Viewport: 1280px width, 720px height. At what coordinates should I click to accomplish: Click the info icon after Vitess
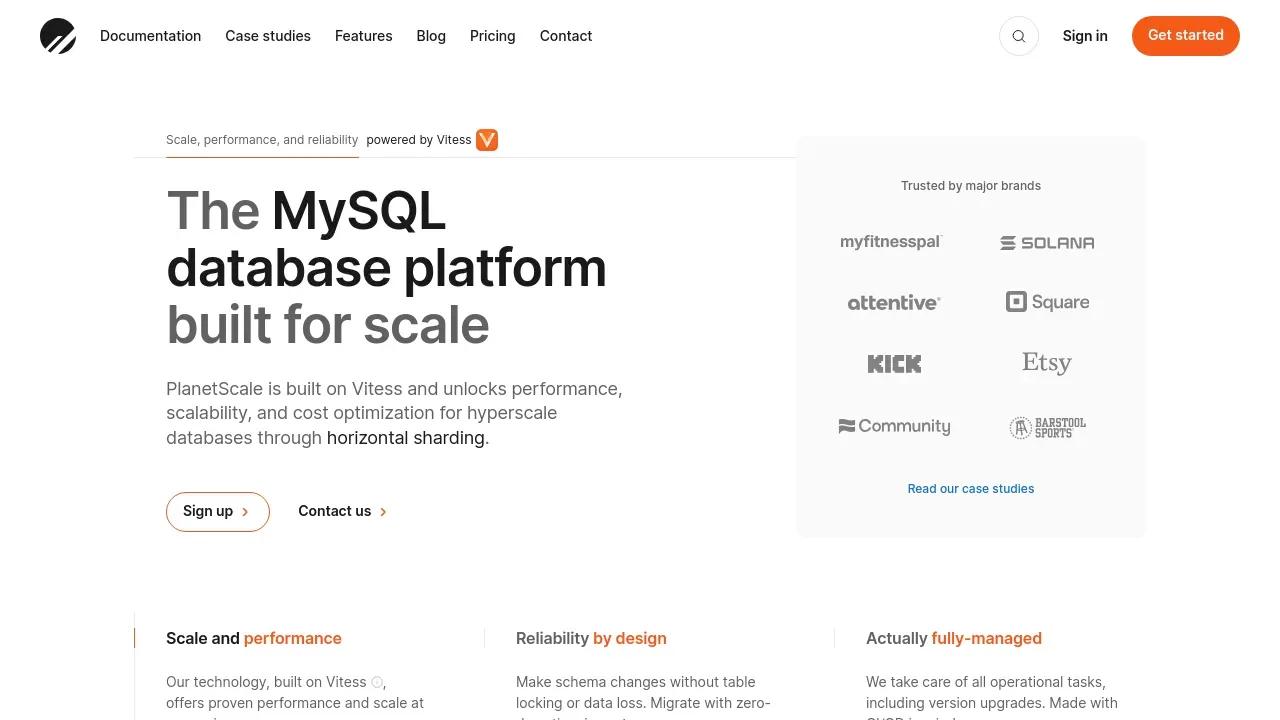pyautogui.click(x=377, y=682)
